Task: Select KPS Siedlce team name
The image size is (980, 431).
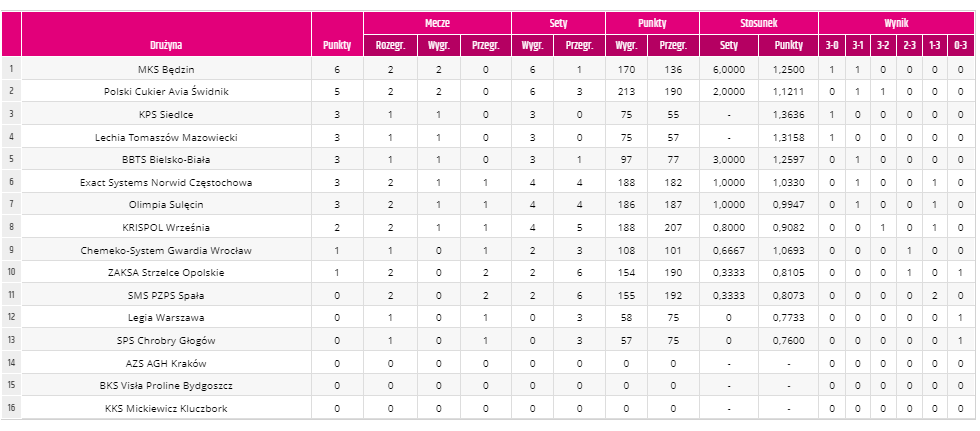Action: pos(166,114)
